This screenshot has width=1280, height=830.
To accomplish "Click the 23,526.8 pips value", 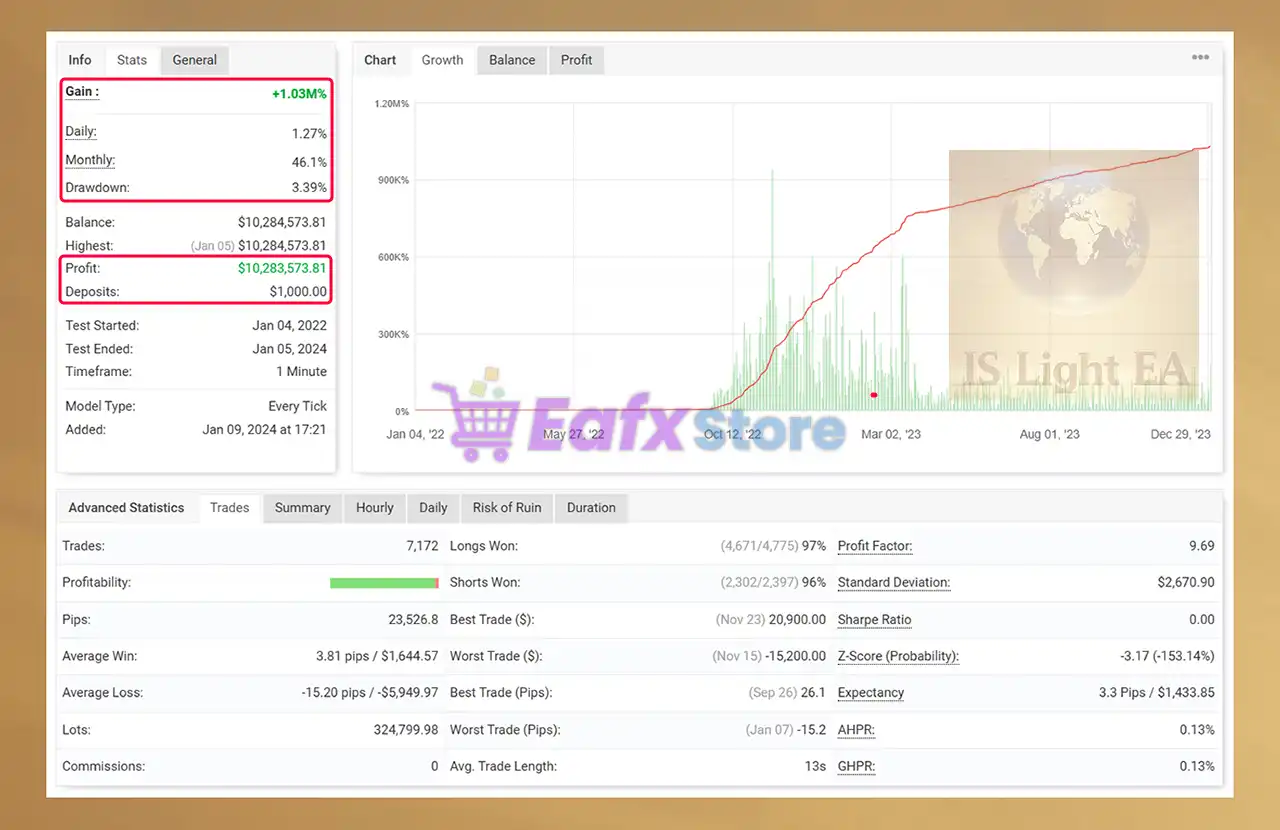I will pyautogui.click(x=414, y=620).
